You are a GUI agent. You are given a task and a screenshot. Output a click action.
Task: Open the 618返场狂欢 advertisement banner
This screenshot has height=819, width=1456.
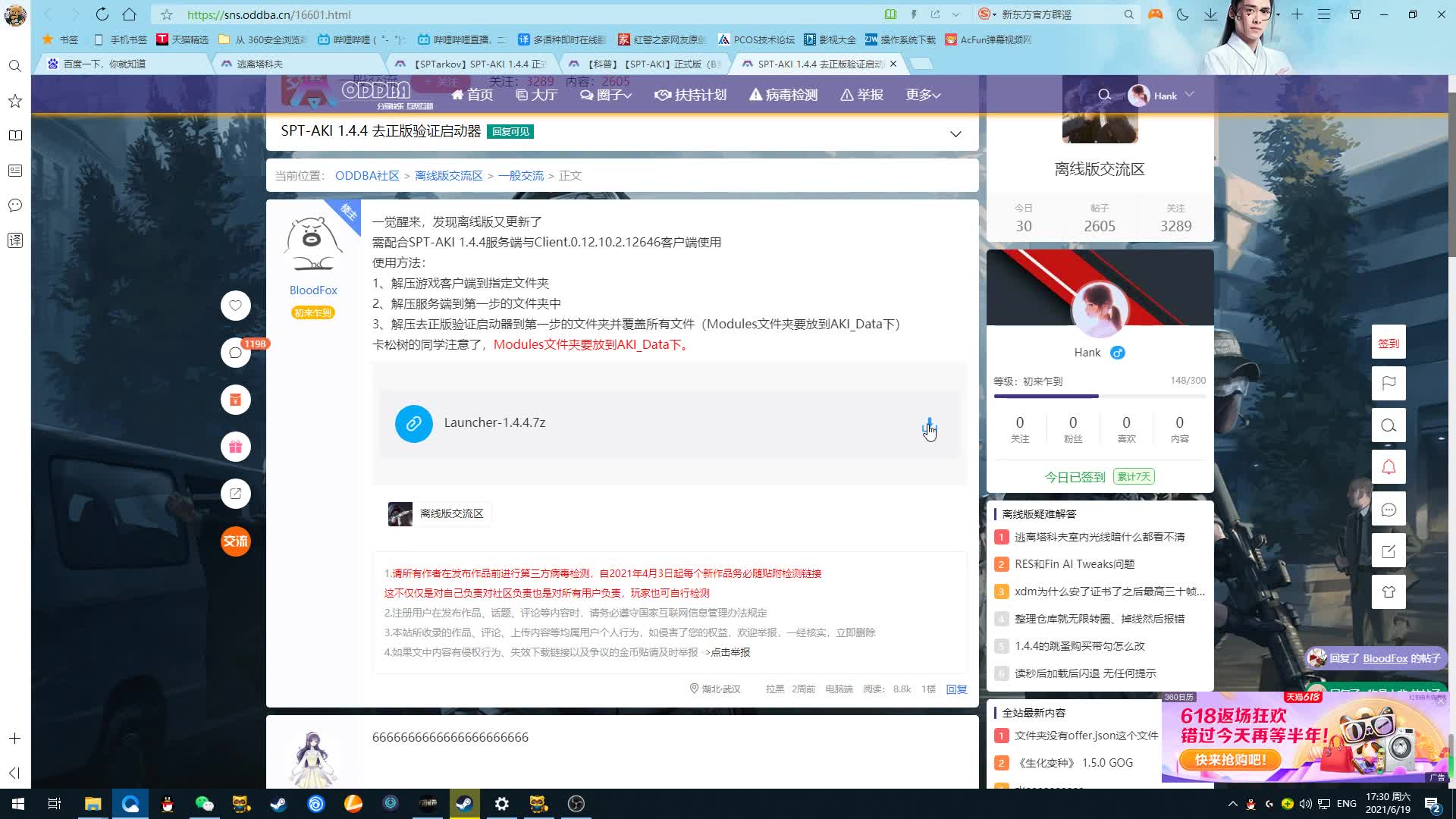tap(1305, 737)
